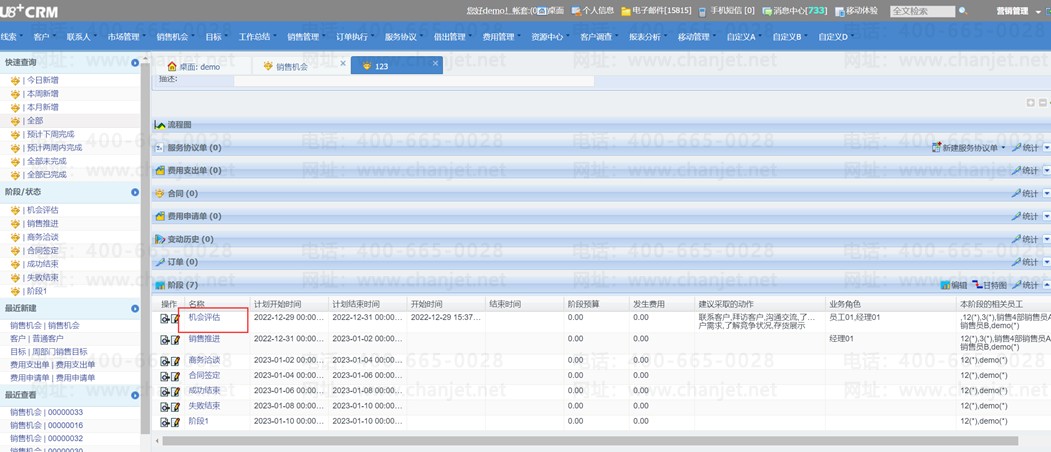Click view icon in 销售推进 row
This screenshot has height=452, width=1051.
point(165,341)
